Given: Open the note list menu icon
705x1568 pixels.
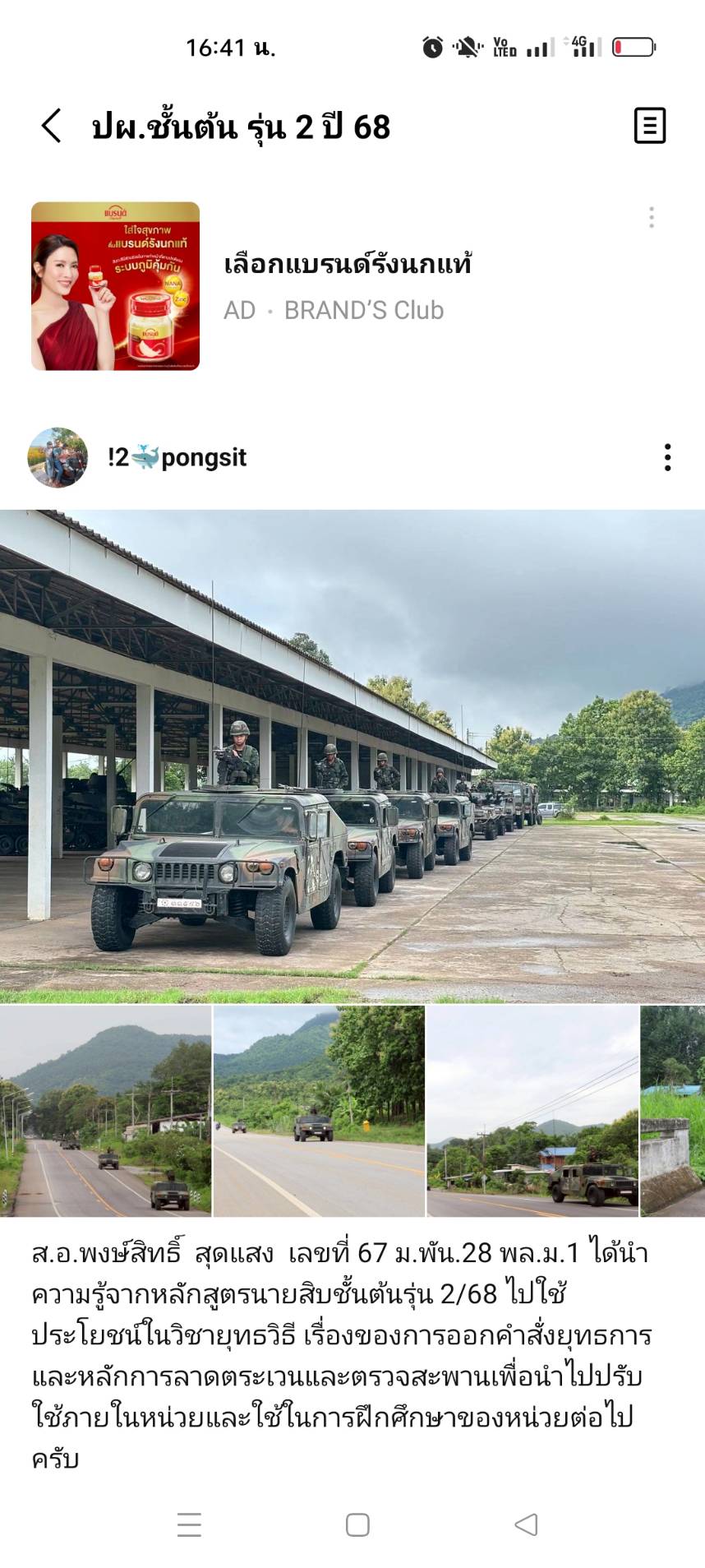Looking at the screenshot, I should 649,126.
